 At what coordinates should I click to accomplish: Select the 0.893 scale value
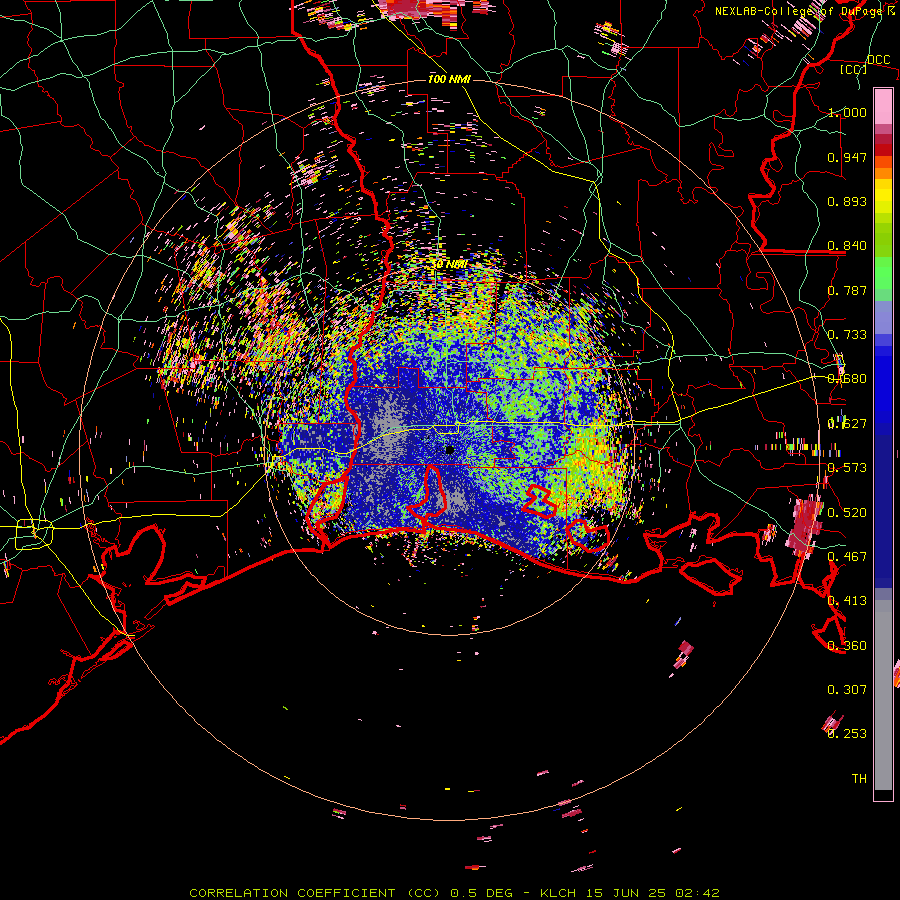(x=847, y=201)
